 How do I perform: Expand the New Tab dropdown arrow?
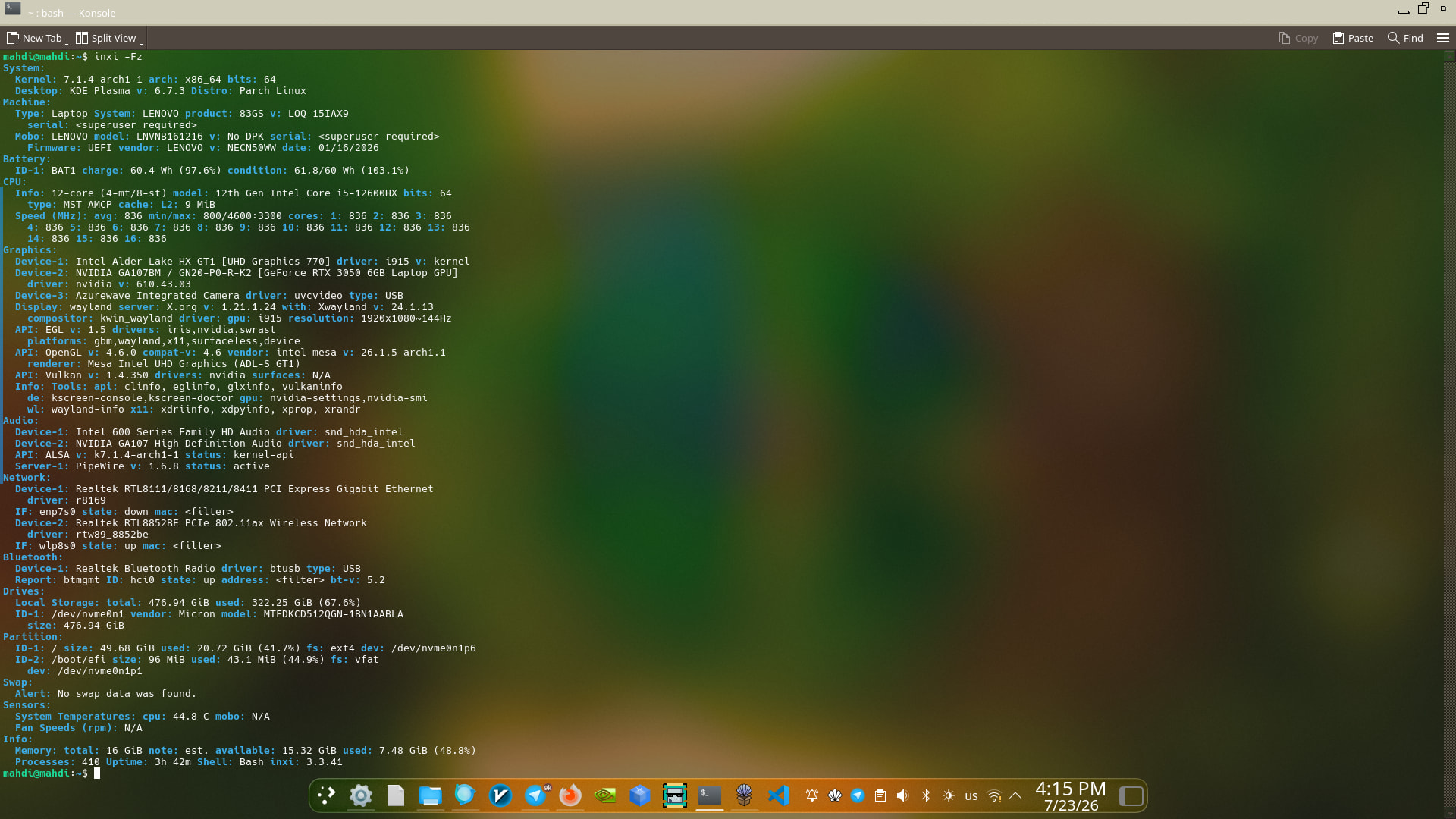(67, 43)
